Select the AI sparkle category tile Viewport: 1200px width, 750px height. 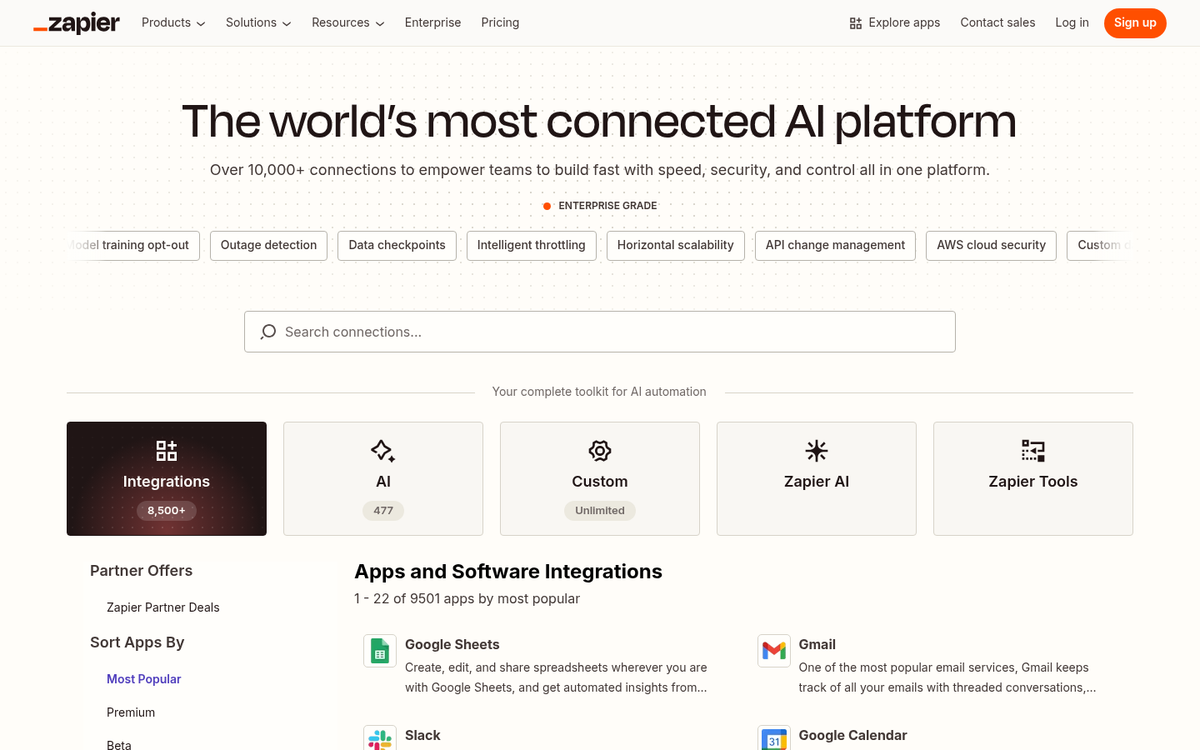(x=383, y=479)
